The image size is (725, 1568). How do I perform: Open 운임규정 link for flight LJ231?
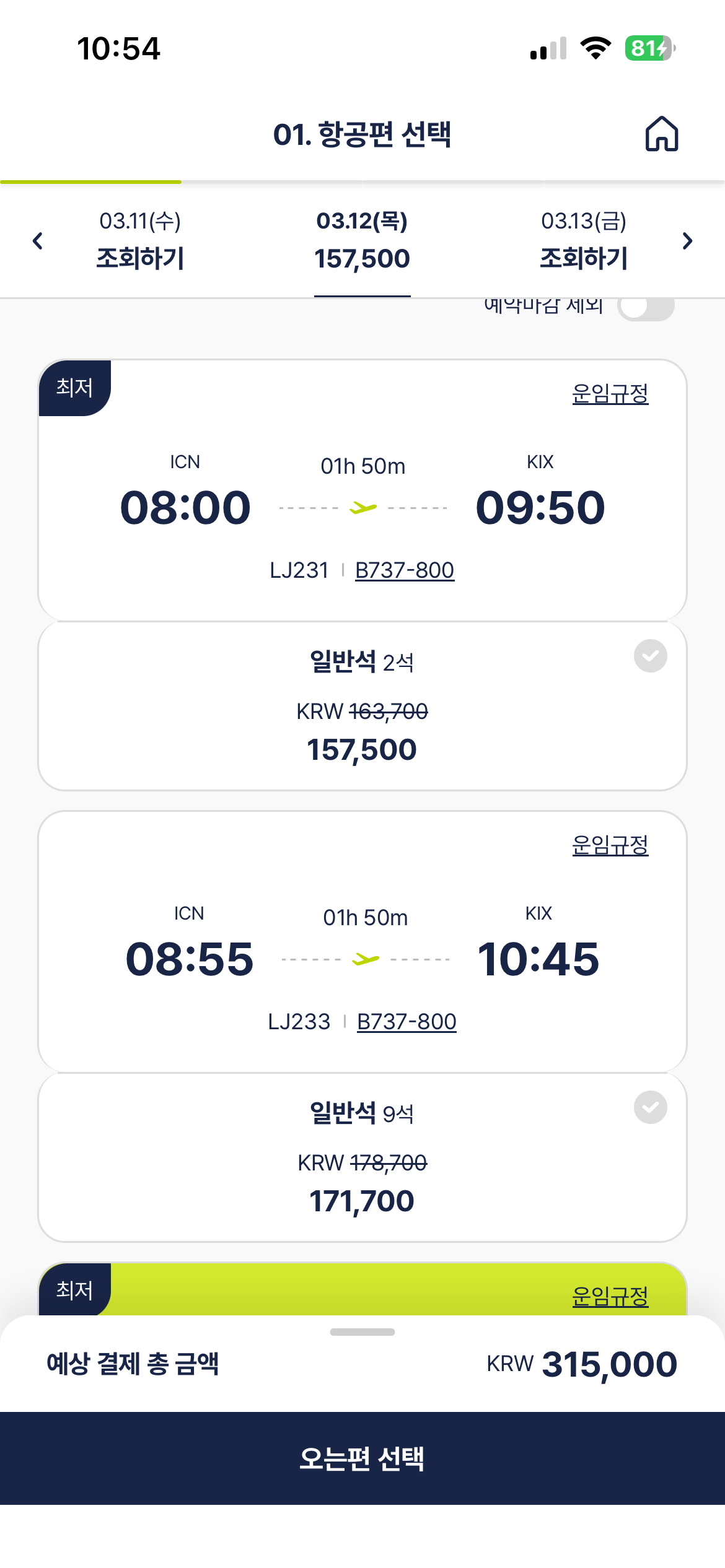pyautogui.click(x=610, y=394)
